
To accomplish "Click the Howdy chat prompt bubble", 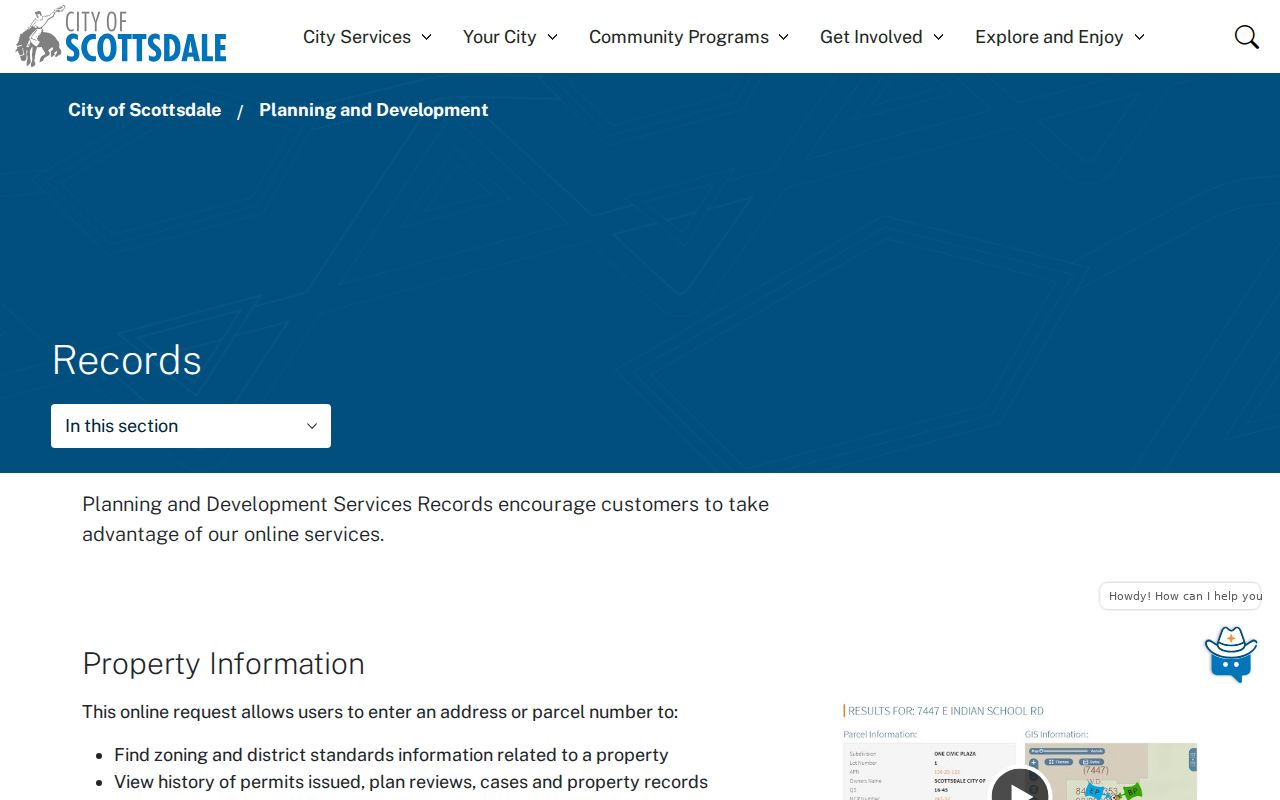I will click(x=1180, y=596).
